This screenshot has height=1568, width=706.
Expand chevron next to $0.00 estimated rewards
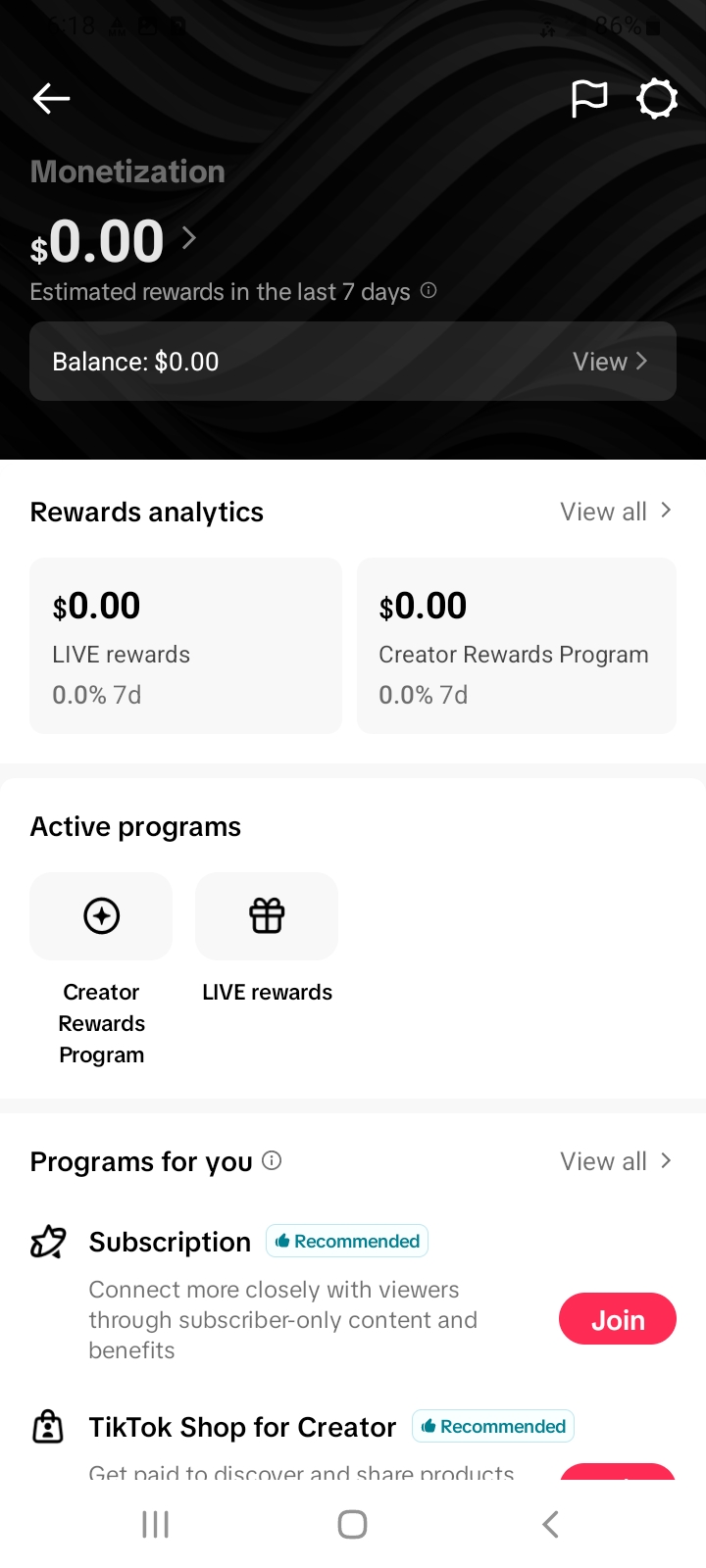tap(189, 237)
